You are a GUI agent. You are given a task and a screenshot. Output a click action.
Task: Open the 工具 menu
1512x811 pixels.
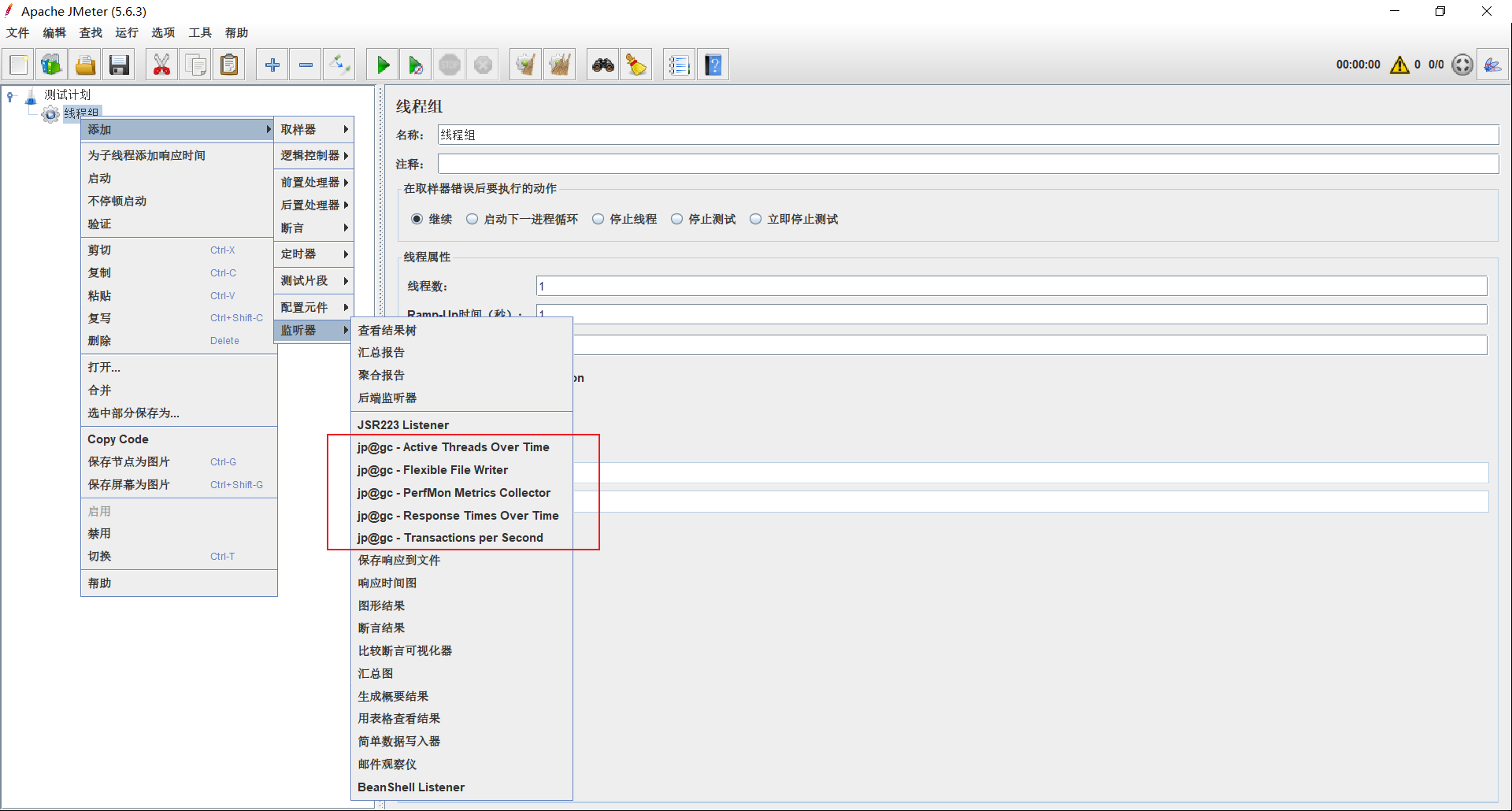pyautogui.click(x=200, y=32)
